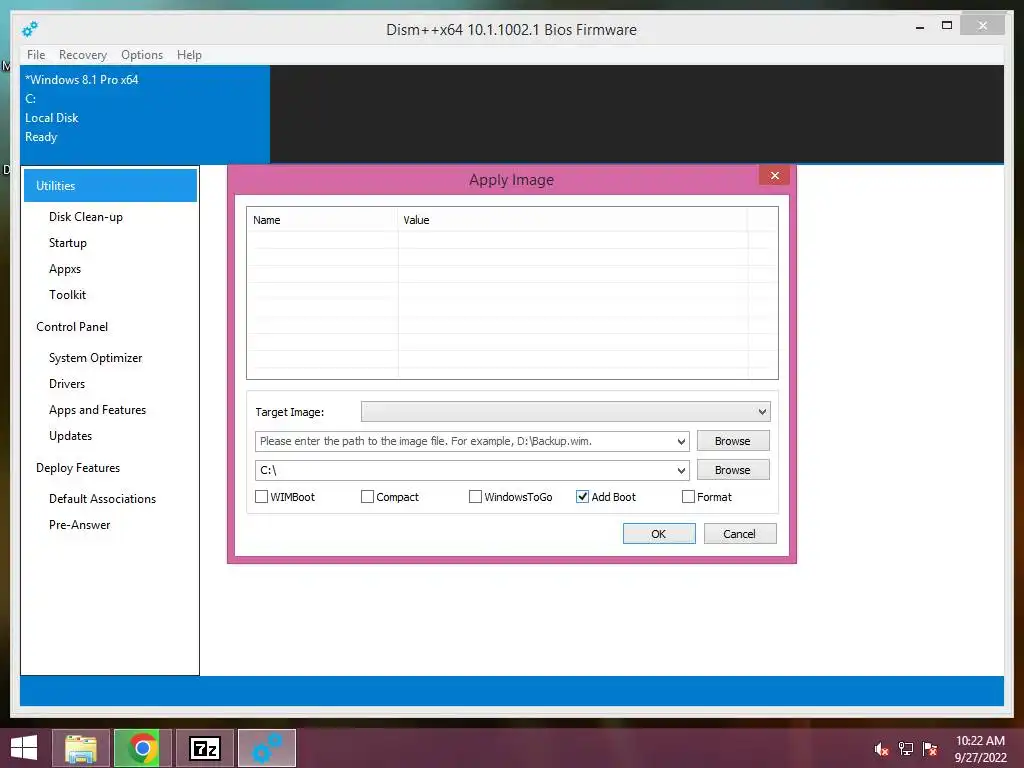Cancel the Apply Image dialog
Image resolution: width=1024 pixels, height=768 pixels.
click(x=740, y=534)
